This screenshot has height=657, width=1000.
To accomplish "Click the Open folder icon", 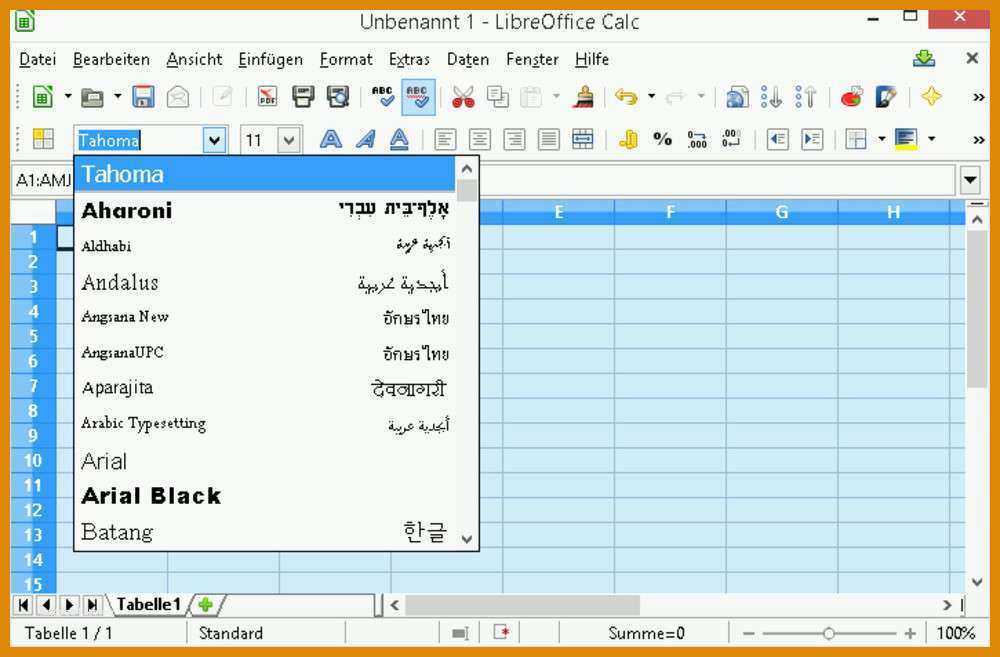I will 93,97.
